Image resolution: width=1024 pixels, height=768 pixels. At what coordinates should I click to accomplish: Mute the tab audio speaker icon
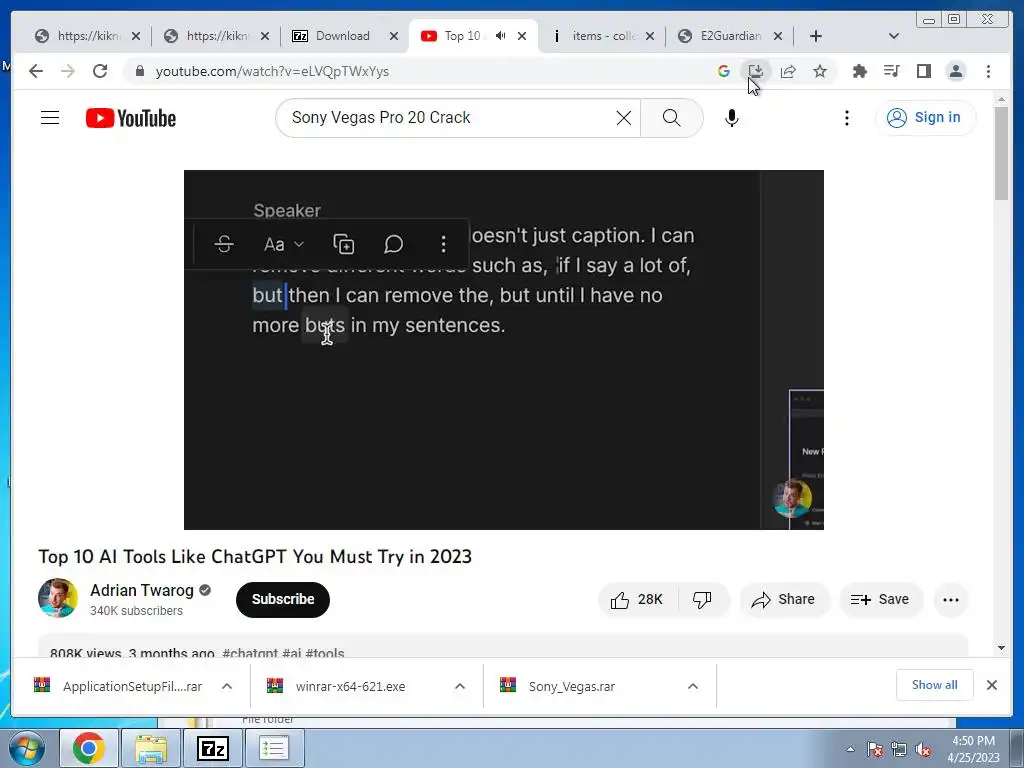pyautogui.click(x=500, y=36)
